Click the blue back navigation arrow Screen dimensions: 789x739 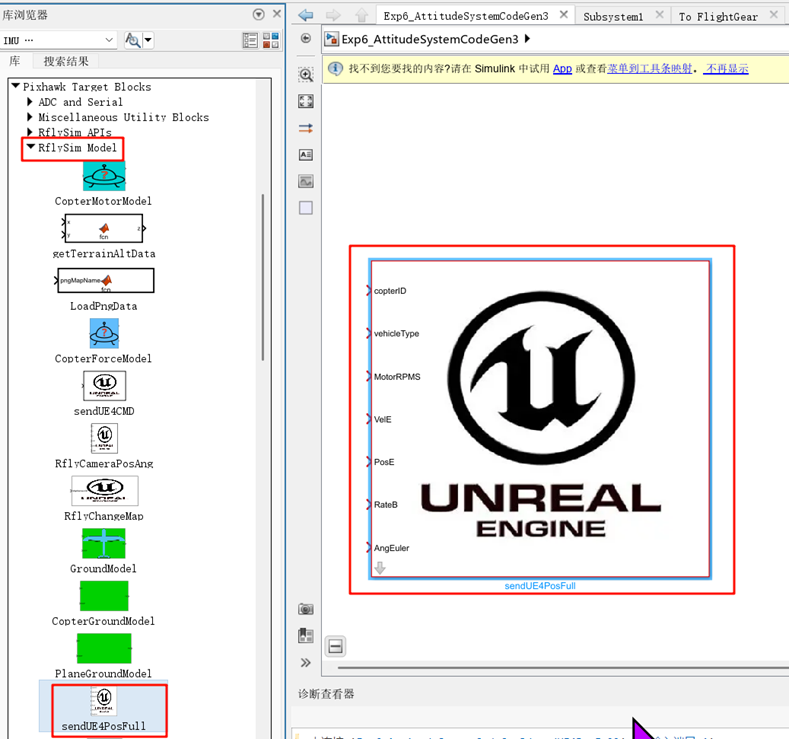[x=306, y=15]
